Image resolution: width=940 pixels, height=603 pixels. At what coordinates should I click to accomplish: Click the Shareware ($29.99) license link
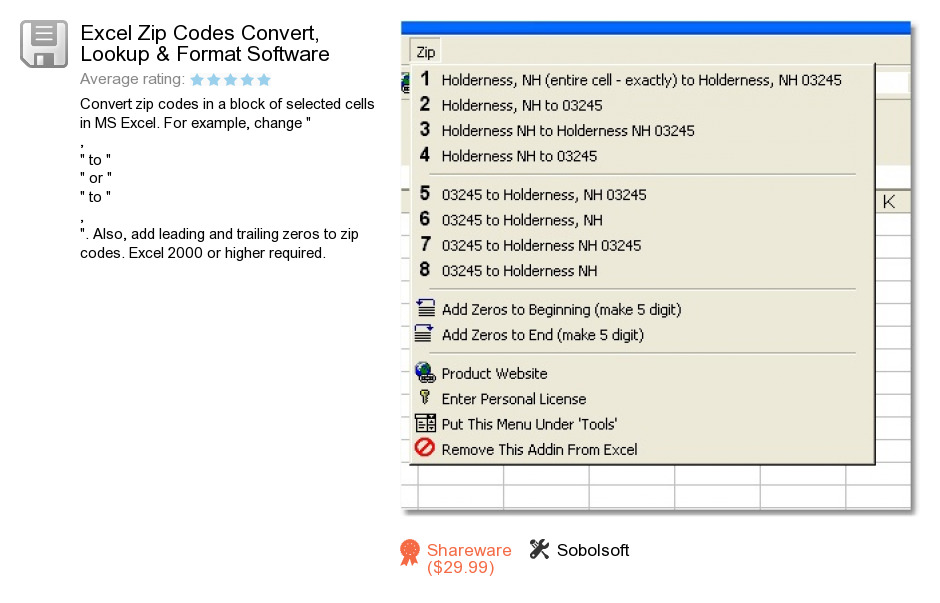coord(469,558)
